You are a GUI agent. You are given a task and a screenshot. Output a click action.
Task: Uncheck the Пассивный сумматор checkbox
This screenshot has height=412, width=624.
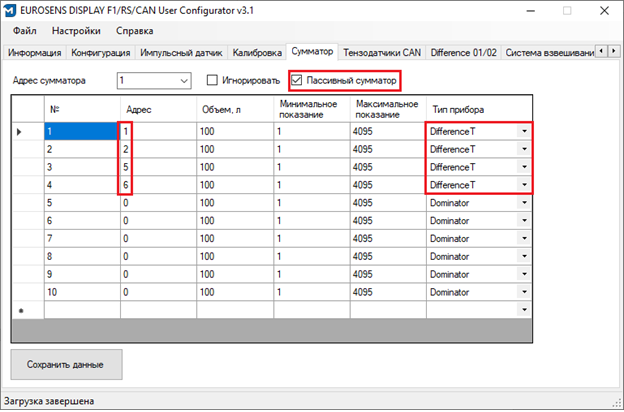tap(296, 80)
